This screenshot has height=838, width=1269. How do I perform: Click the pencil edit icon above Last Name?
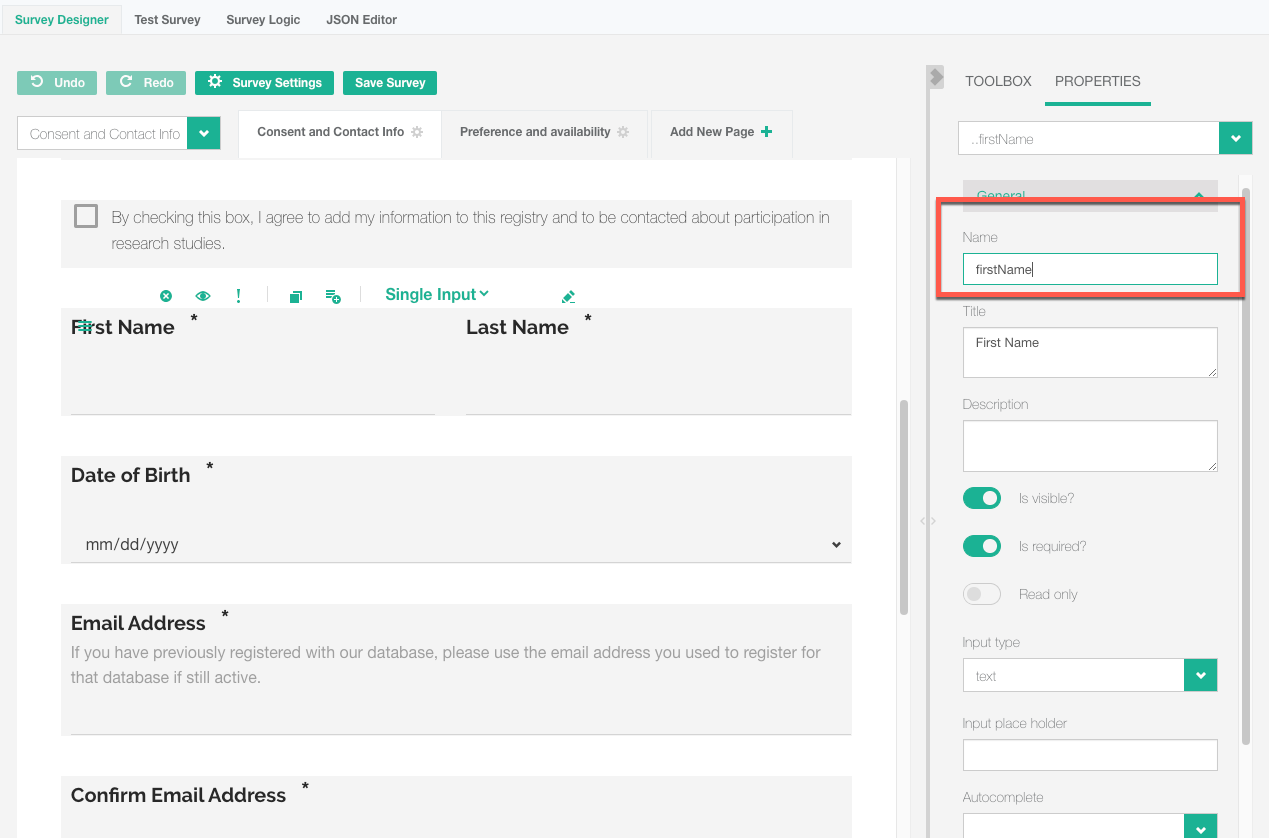click(x=568, y=297)
